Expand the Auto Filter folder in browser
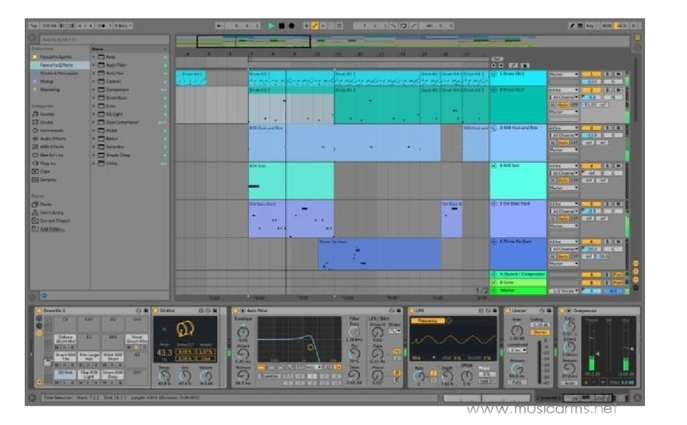 [x=95, y=64]
